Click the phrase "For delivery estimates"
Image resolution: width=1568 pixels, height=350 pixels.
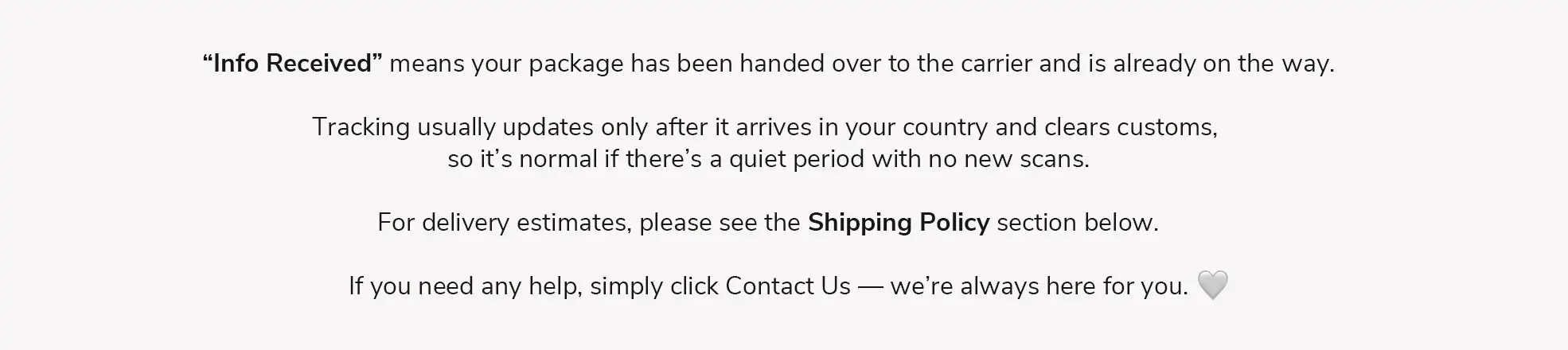[504, 223]
